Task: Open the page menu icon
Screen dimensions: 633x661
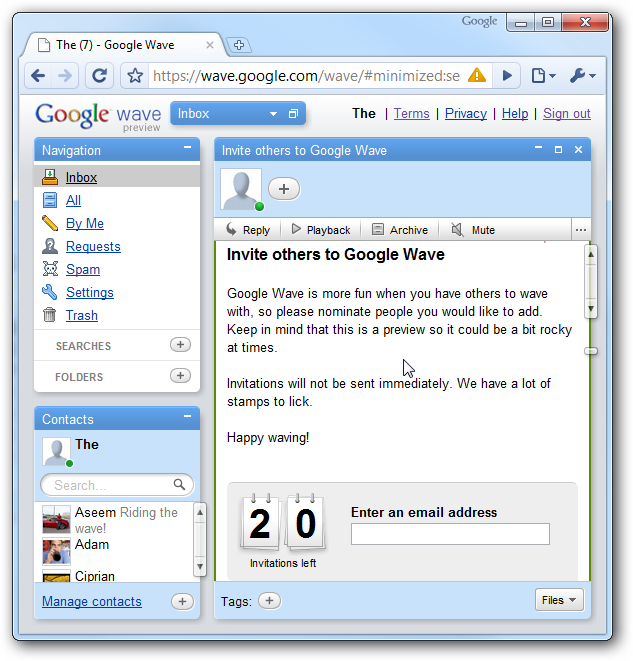Action: 543,76
